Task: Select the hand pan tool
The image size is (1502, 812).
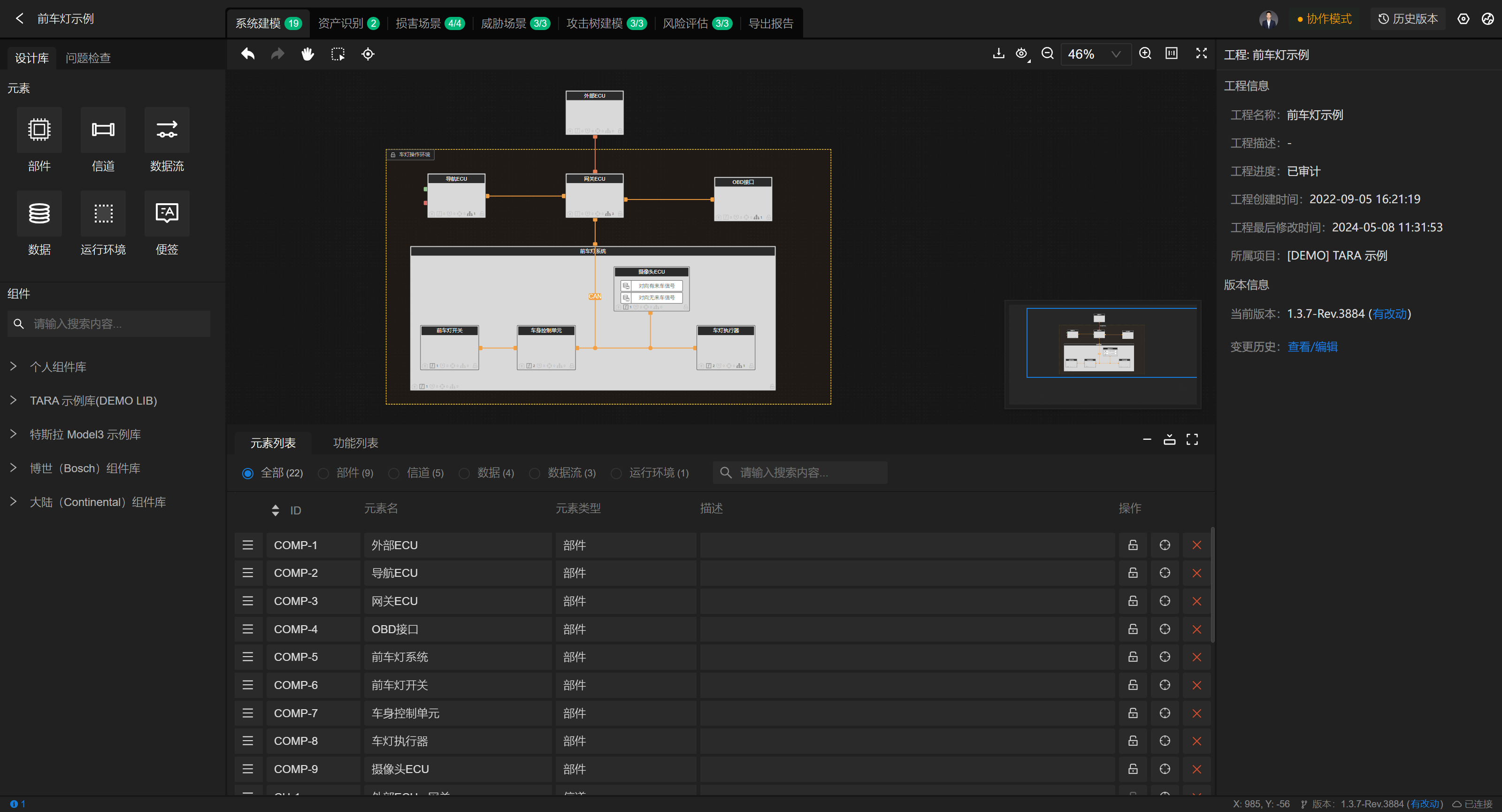Action: click(307, 54)
